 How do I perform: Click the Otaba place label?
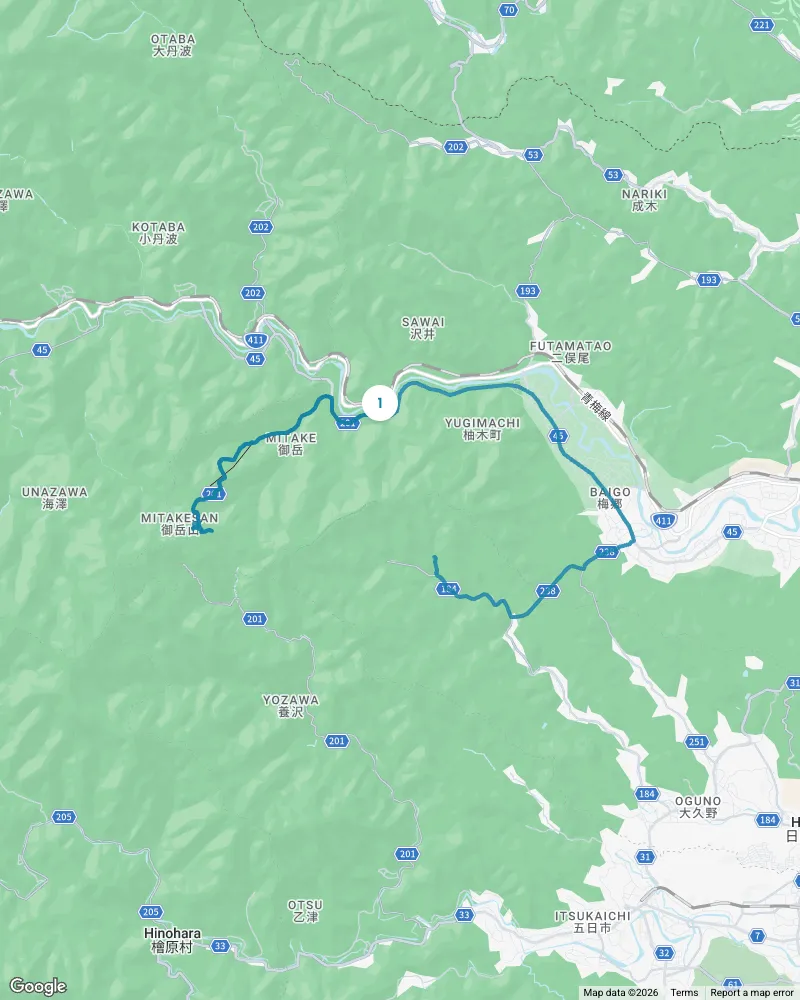click(x=173, y=45)
